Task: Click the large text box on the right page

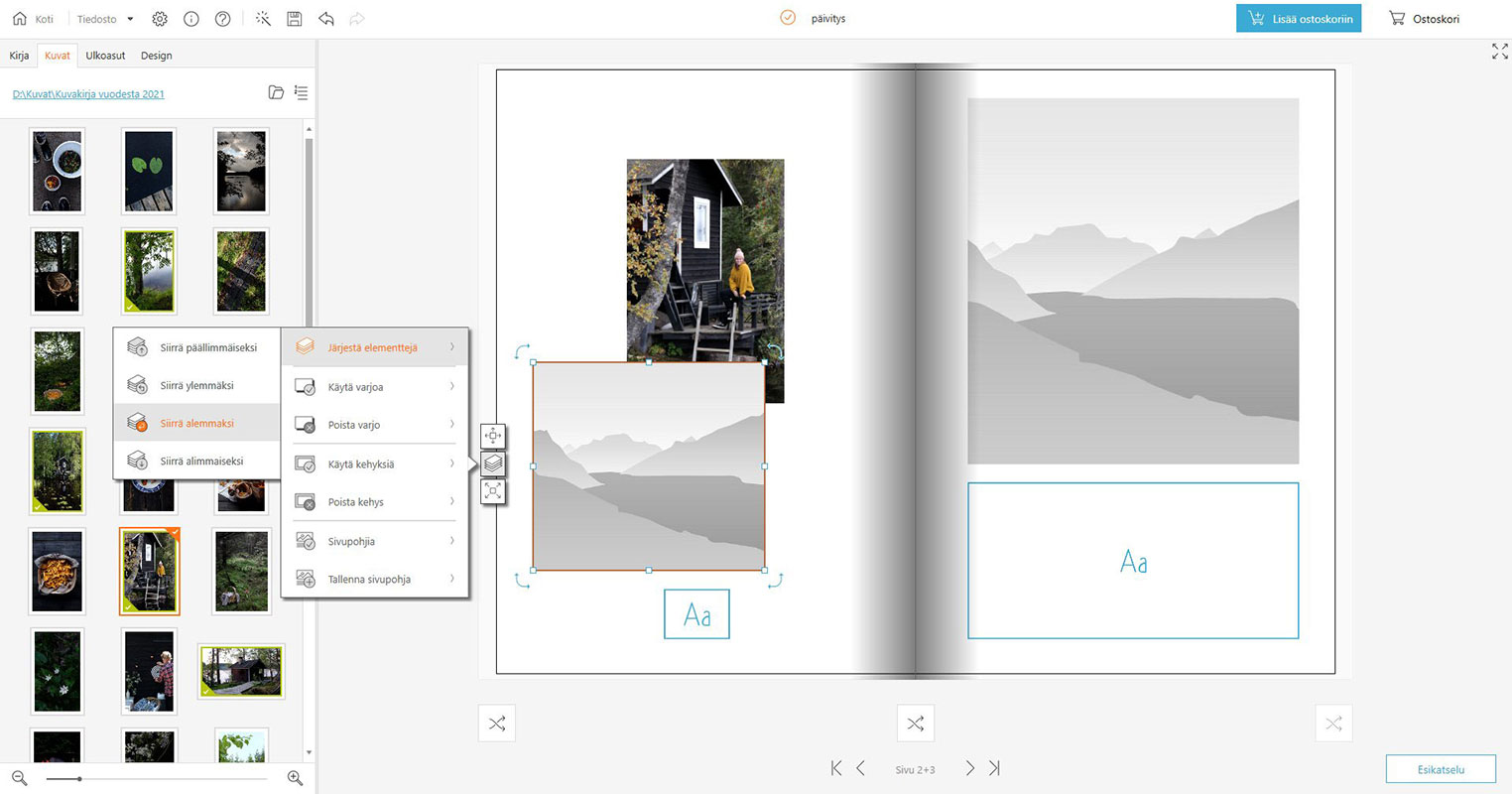Action: pyautogui.click(x=1133, y=561)
